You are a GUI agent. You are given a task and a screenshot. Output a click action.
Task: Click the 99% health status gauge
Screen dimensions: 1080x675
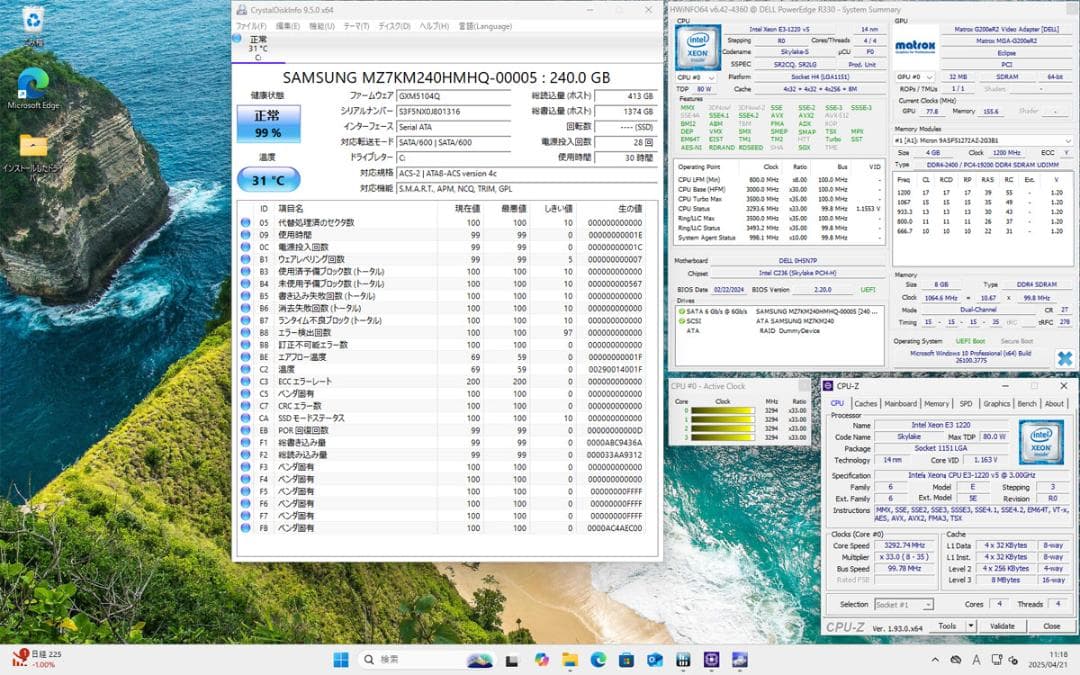click(266, 122)
